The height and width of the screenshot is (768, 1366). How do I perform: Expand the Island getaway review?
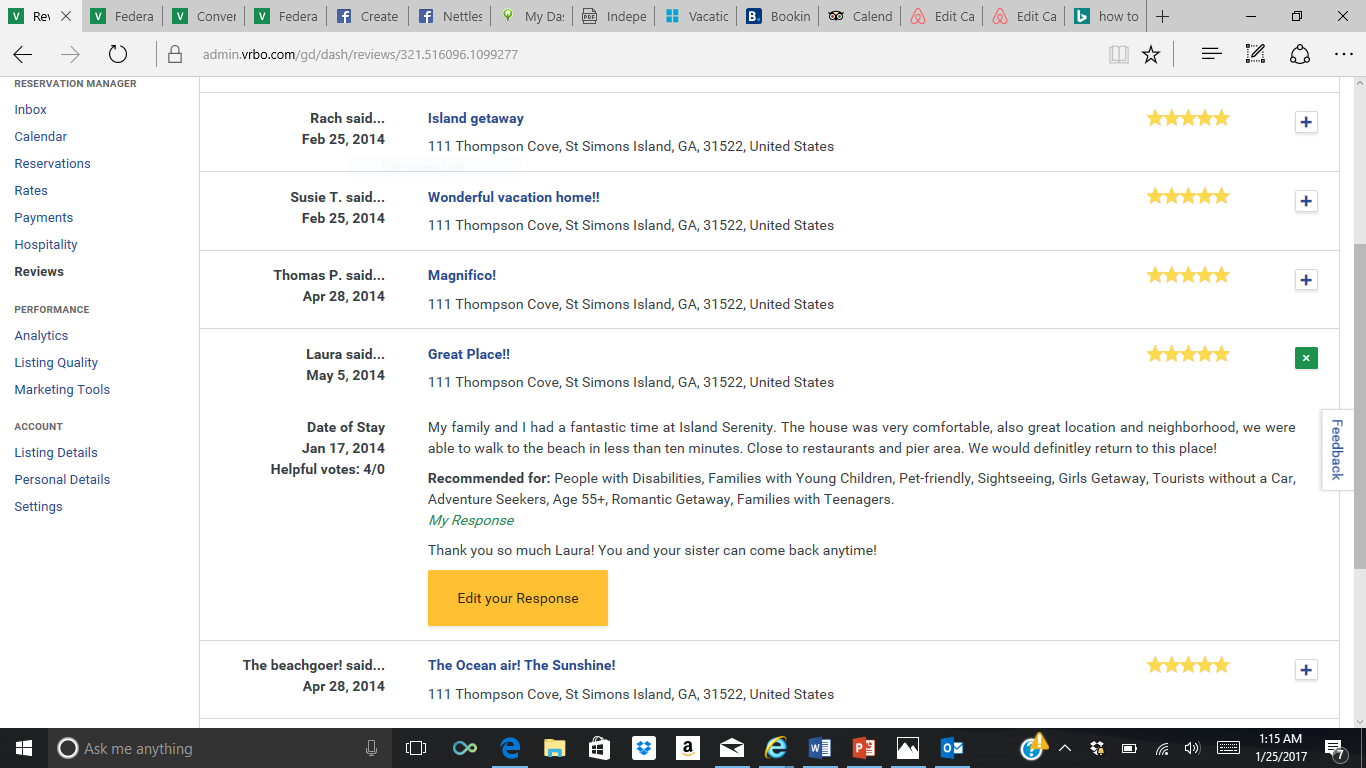pos(1305,122)
